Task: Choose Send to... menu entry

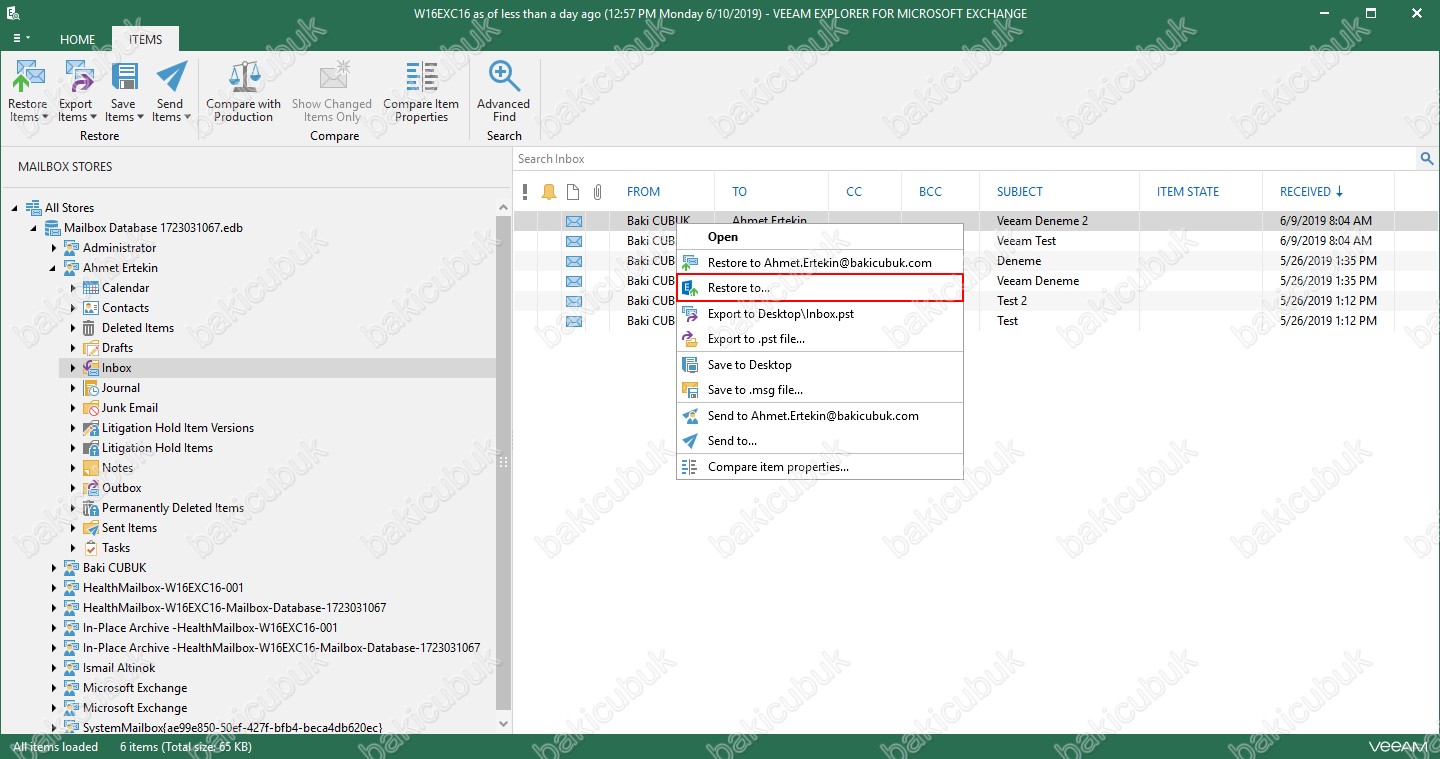Action: (x=820, y=441)
